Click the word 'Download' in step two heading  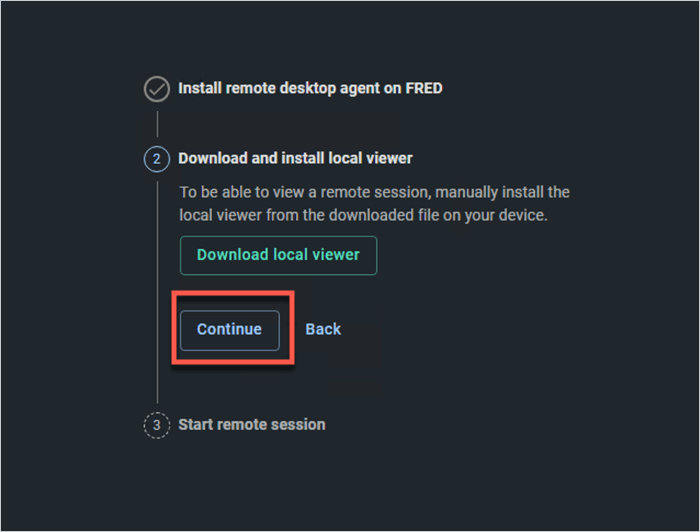212,158
